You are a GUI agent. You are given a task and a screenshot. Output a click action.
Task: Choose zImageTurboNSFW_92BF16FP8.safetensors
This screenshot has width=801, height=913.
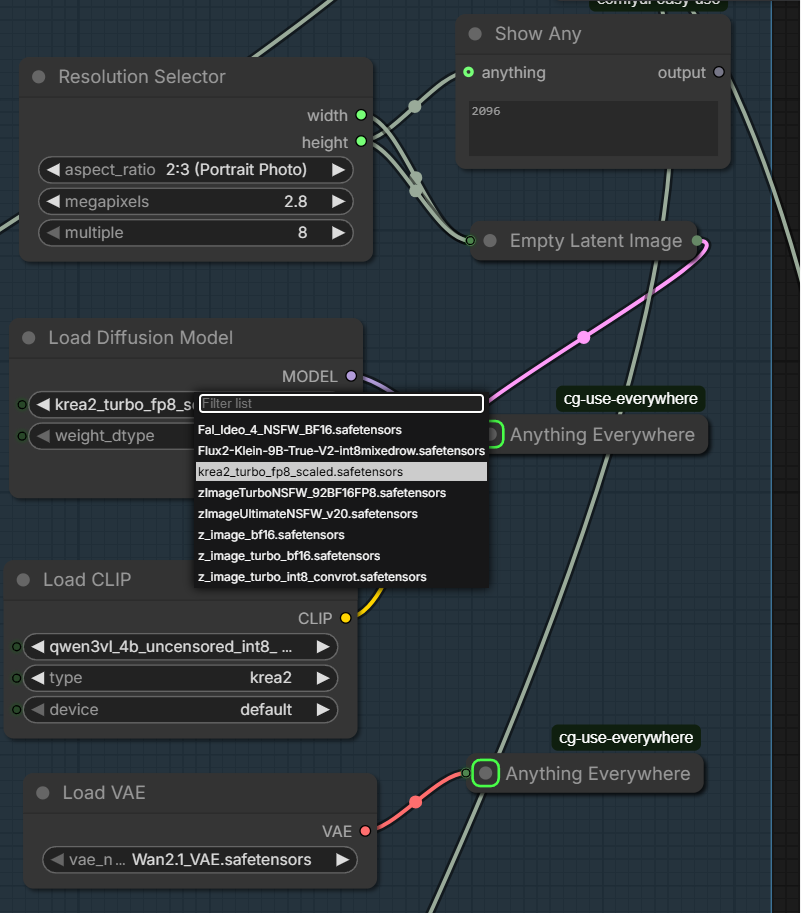(x=341, y=493)
